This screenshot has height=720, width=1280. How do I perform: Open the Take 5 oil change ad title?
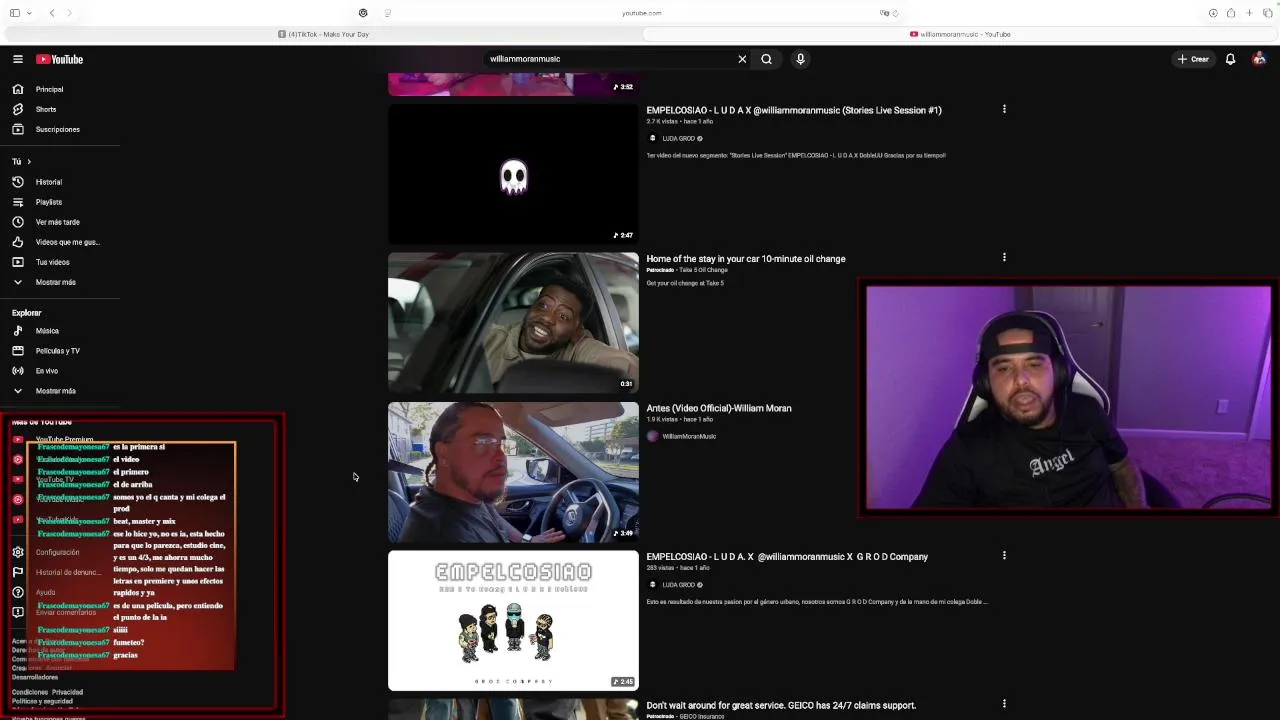coord(746,259)
